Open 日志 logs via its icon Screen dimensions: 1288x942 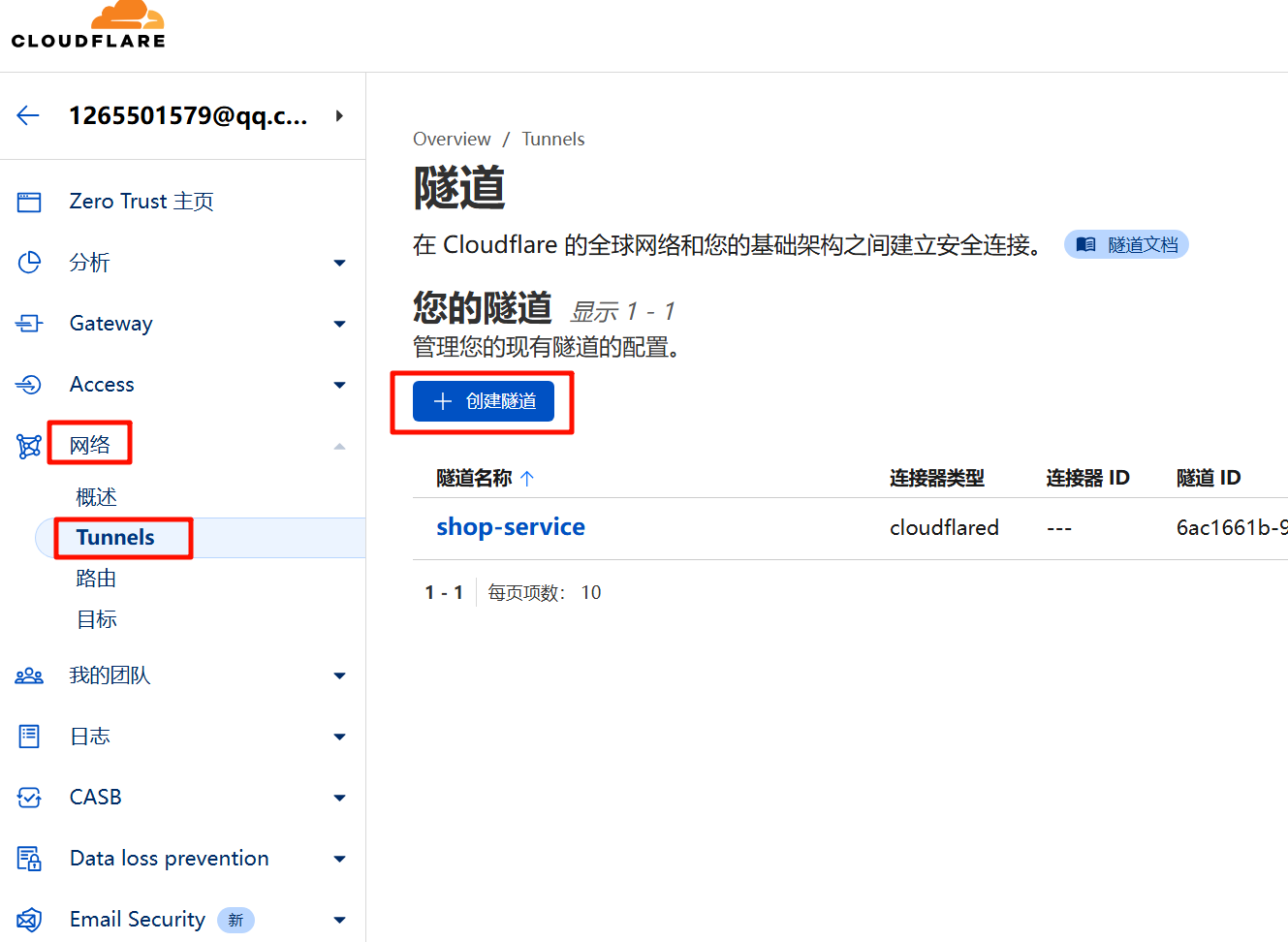pyautogui.click(x=29, y=736)
